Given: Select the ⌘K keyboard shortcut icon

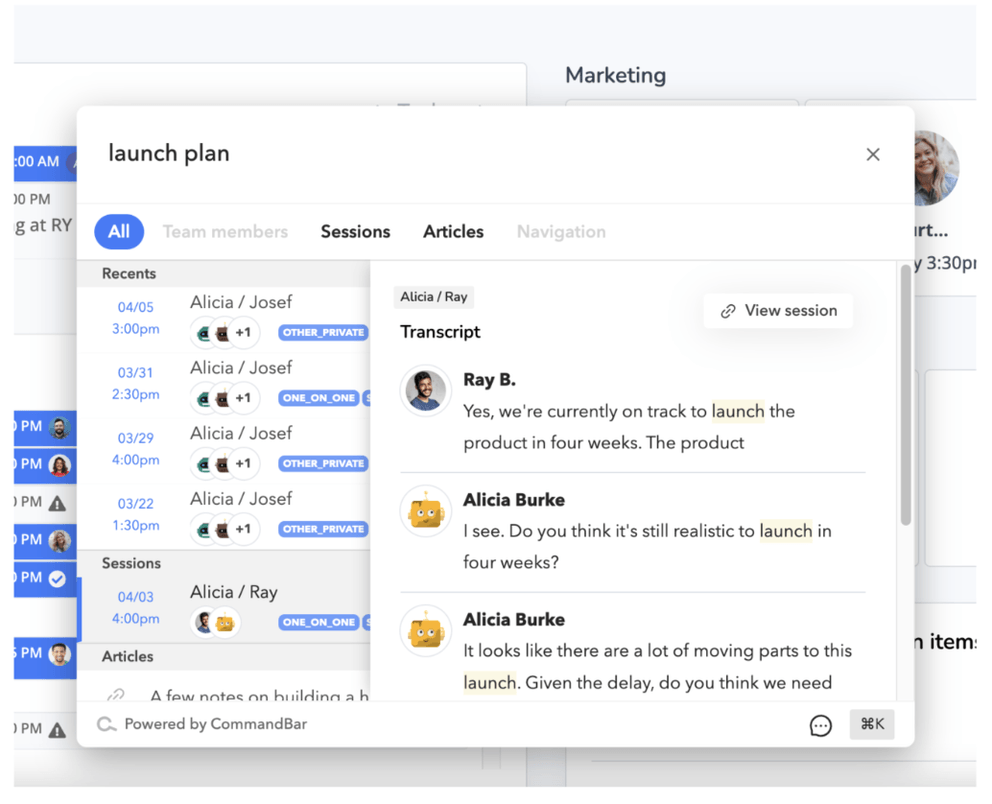Looking at the screenshot, I should click(871, 724).
